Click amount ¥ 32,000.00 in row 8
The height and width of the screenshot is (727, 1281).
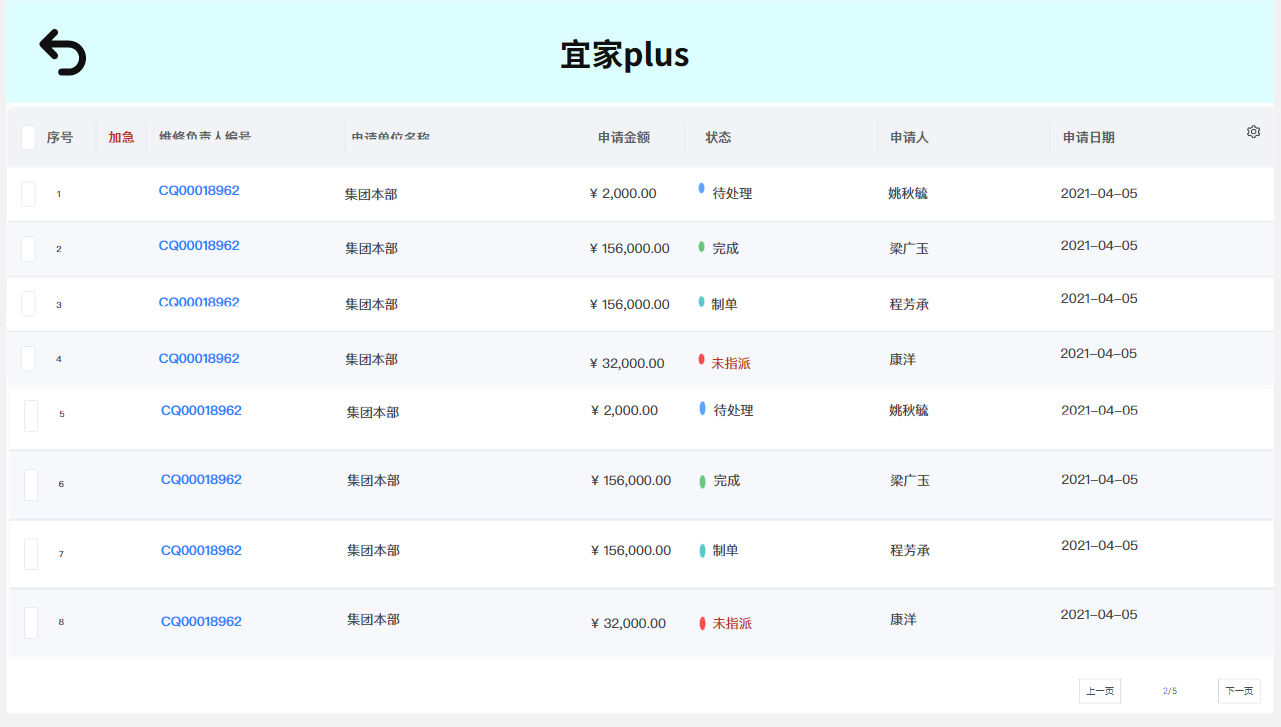coord(628,623)
